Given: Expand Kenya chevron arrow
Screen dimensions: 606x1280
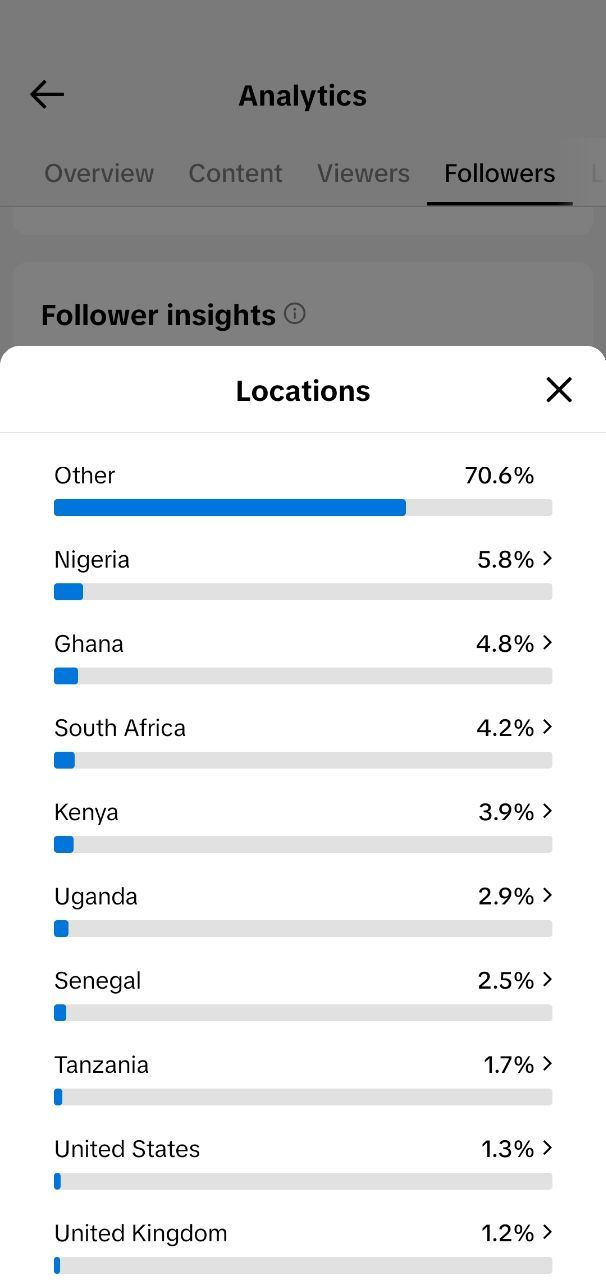Looking at the screenshot, I should pos(547,811).
